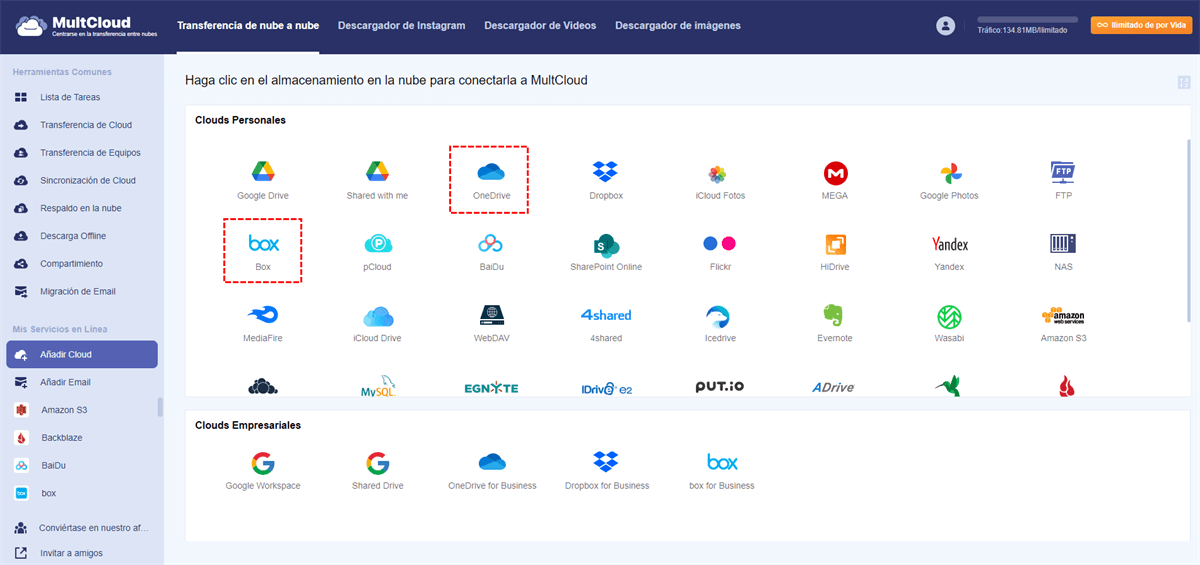
Task: Choose the MySQL connection icon
Action: click(x=377, y=387)
